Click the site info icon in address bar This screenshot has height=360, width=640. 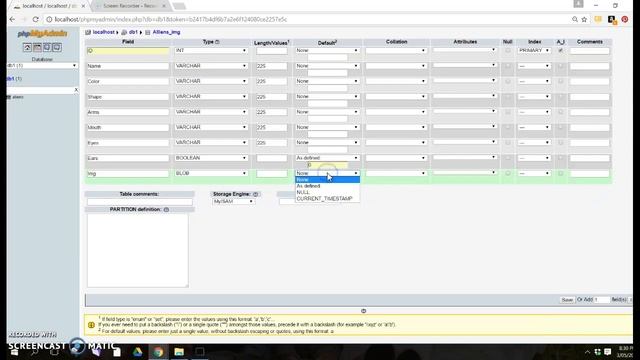[49, 19]
